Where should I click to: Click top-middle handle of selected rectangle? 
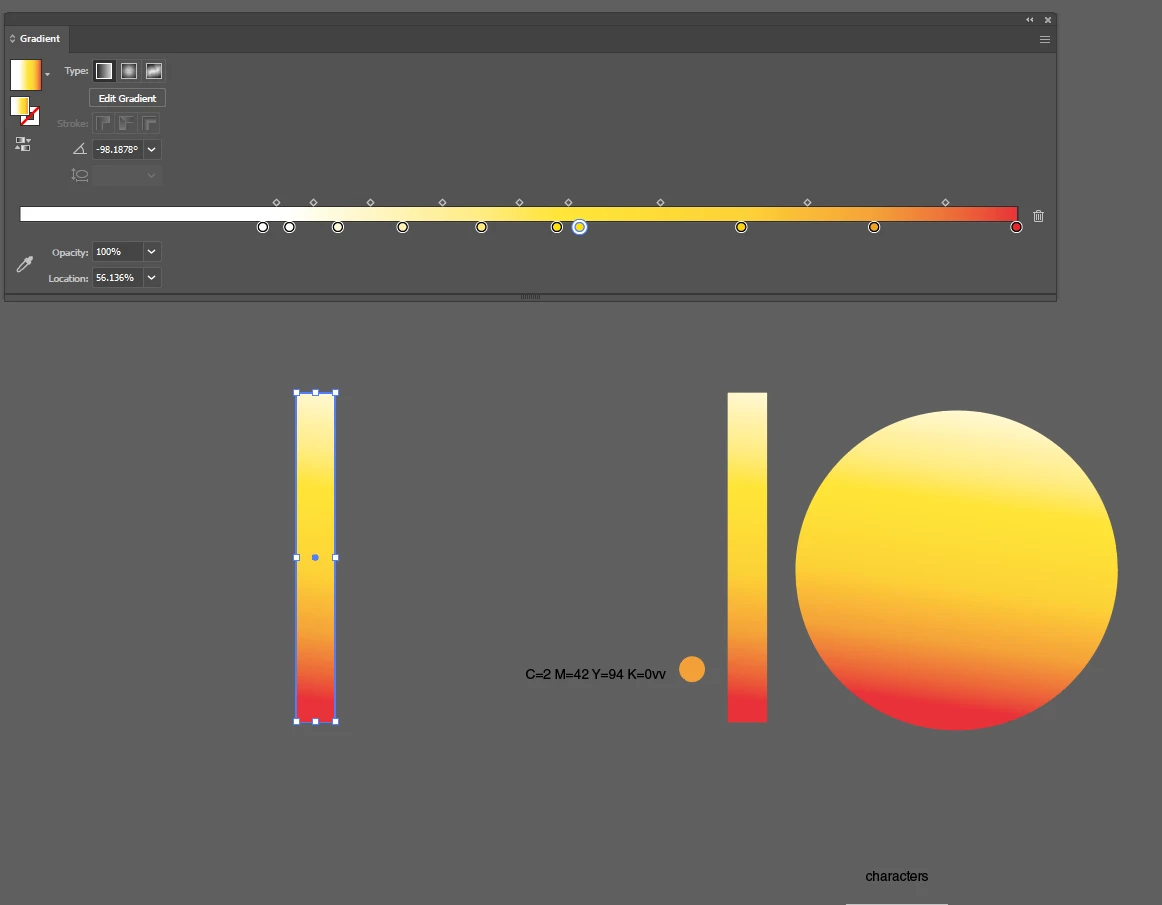316,393
